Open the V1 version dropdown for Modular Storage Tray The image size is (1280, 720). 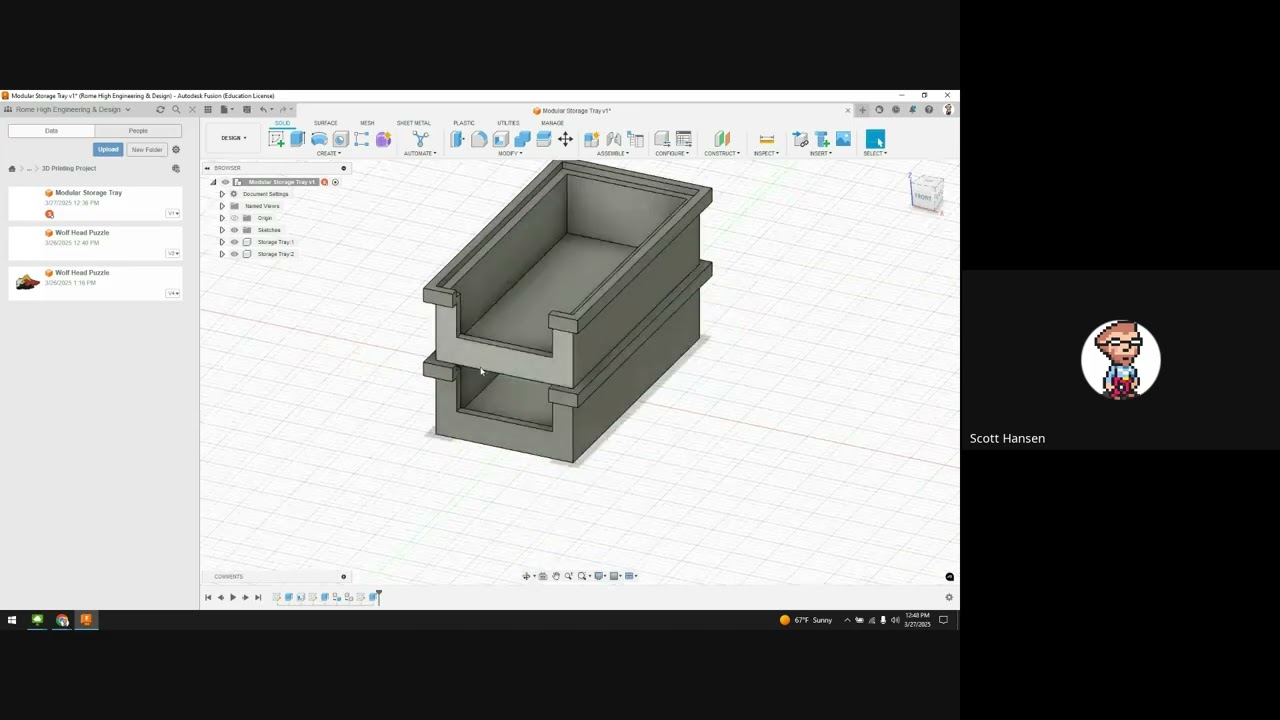pos(173,213)
